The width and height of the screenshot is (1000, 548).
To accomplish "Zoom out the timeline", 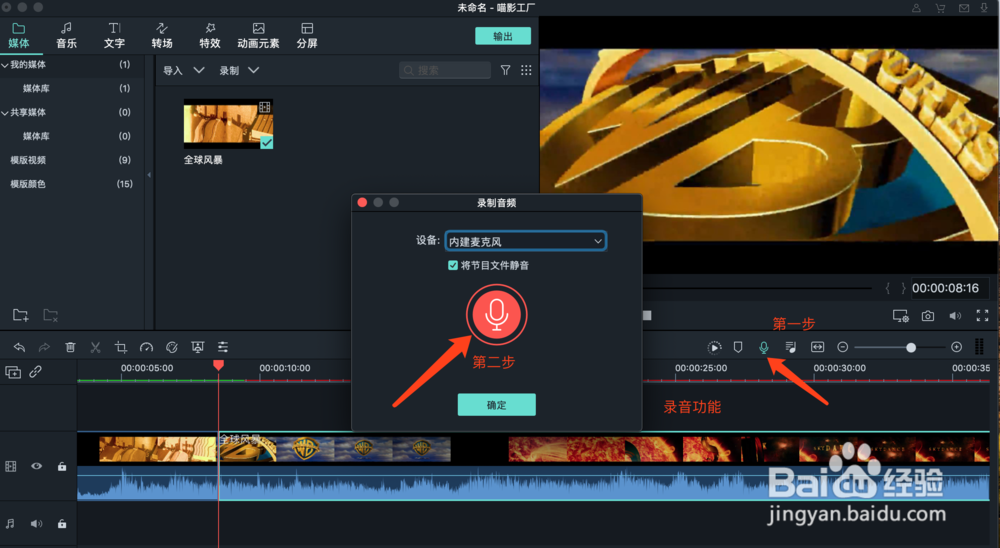I will point(842,347).
